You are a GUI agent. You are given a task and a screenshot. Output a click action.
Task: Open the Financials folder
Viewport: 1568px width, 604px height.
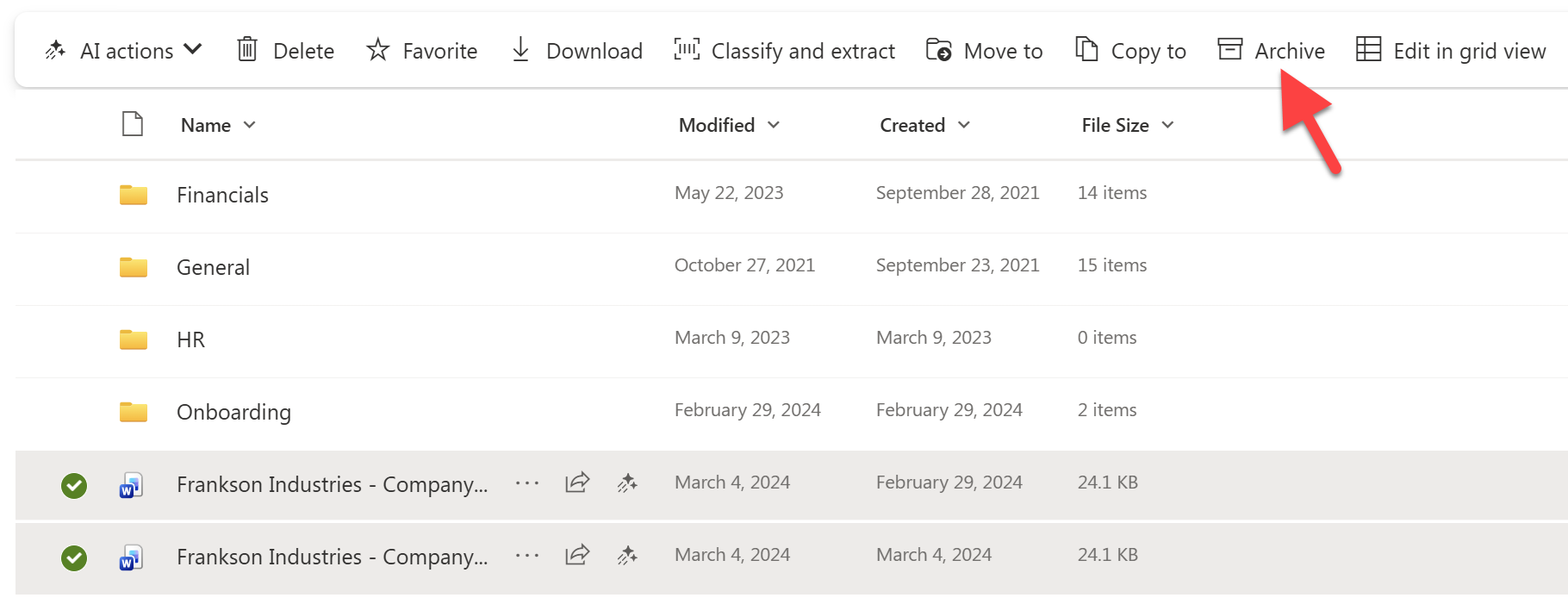coord(222,195)
